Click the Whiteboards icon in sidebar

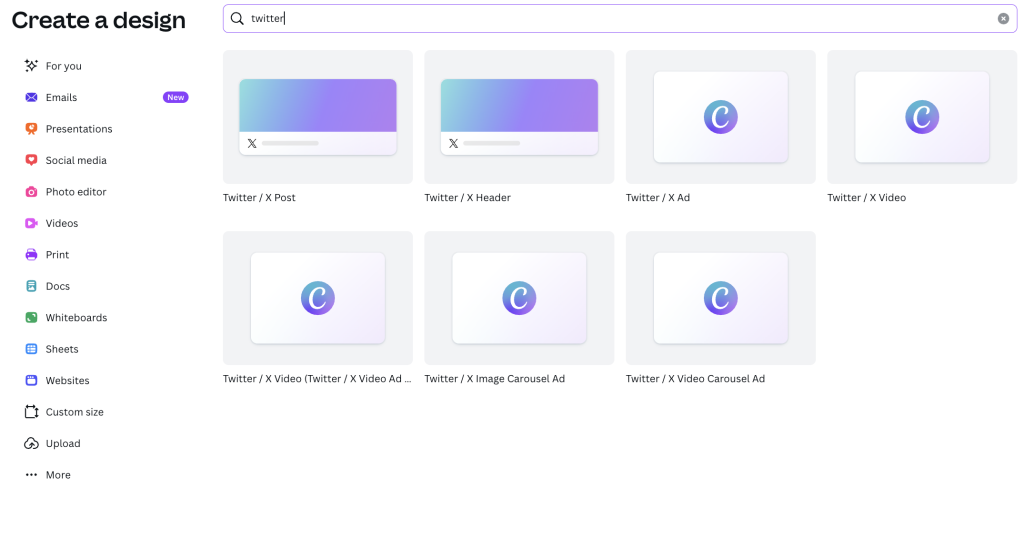[31, 317]
